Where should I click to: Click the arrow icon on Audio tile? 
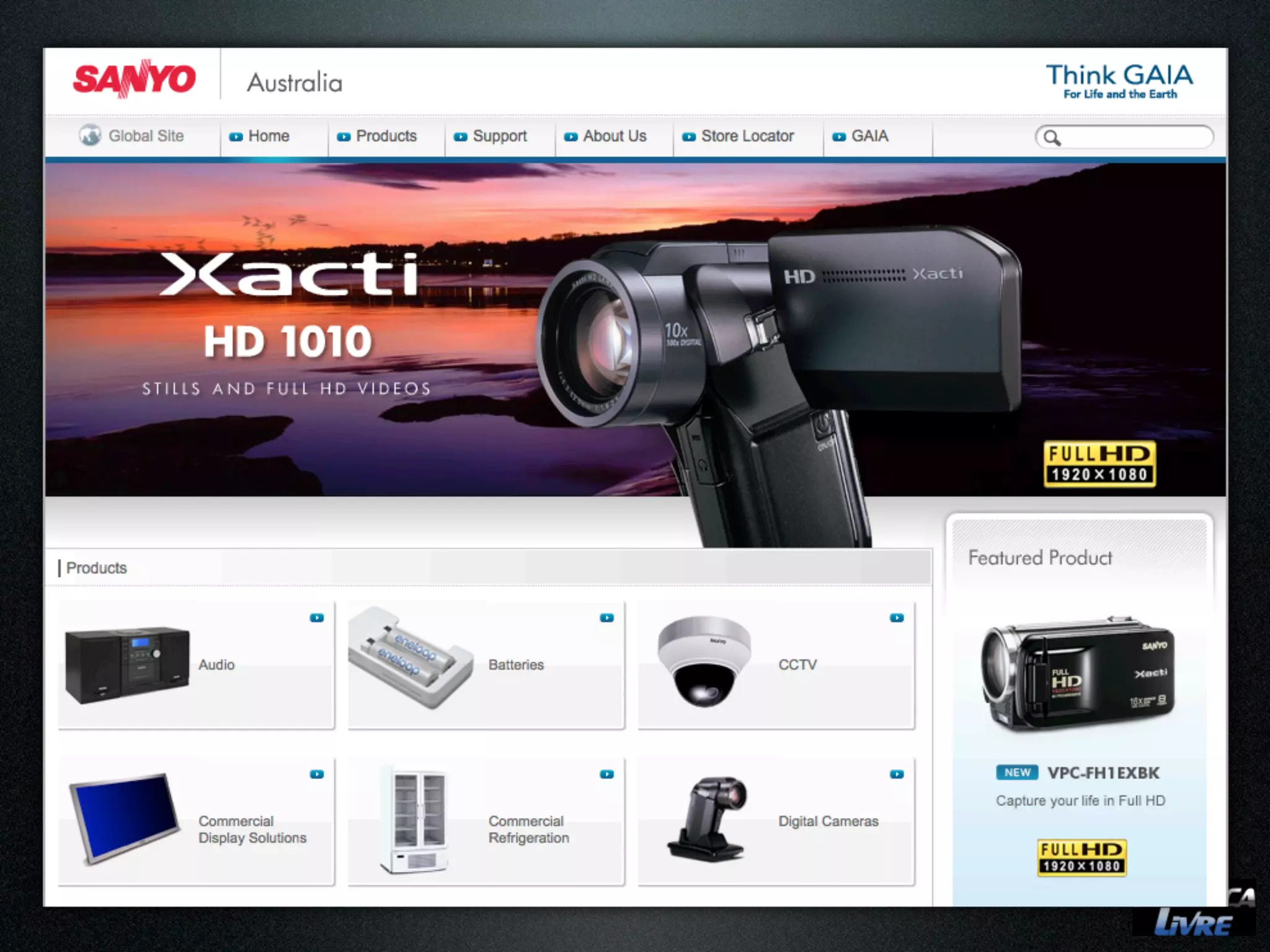click(317, 618)
